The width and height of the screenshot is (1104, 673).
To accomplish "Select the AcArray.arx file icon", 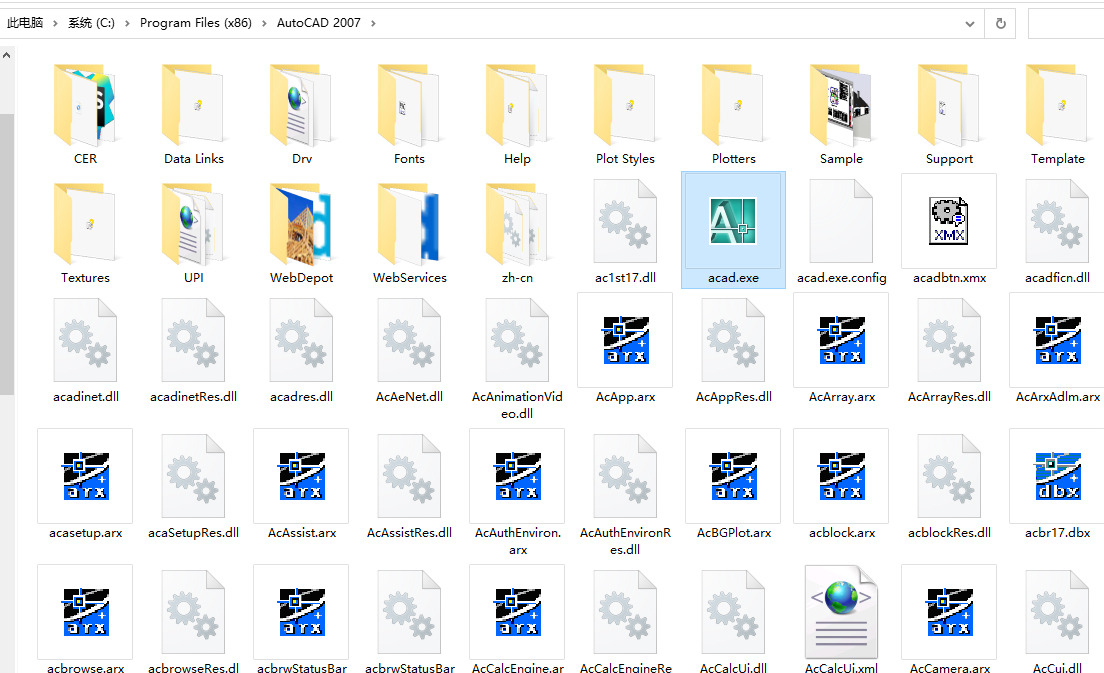I will [x=841, y=340].
